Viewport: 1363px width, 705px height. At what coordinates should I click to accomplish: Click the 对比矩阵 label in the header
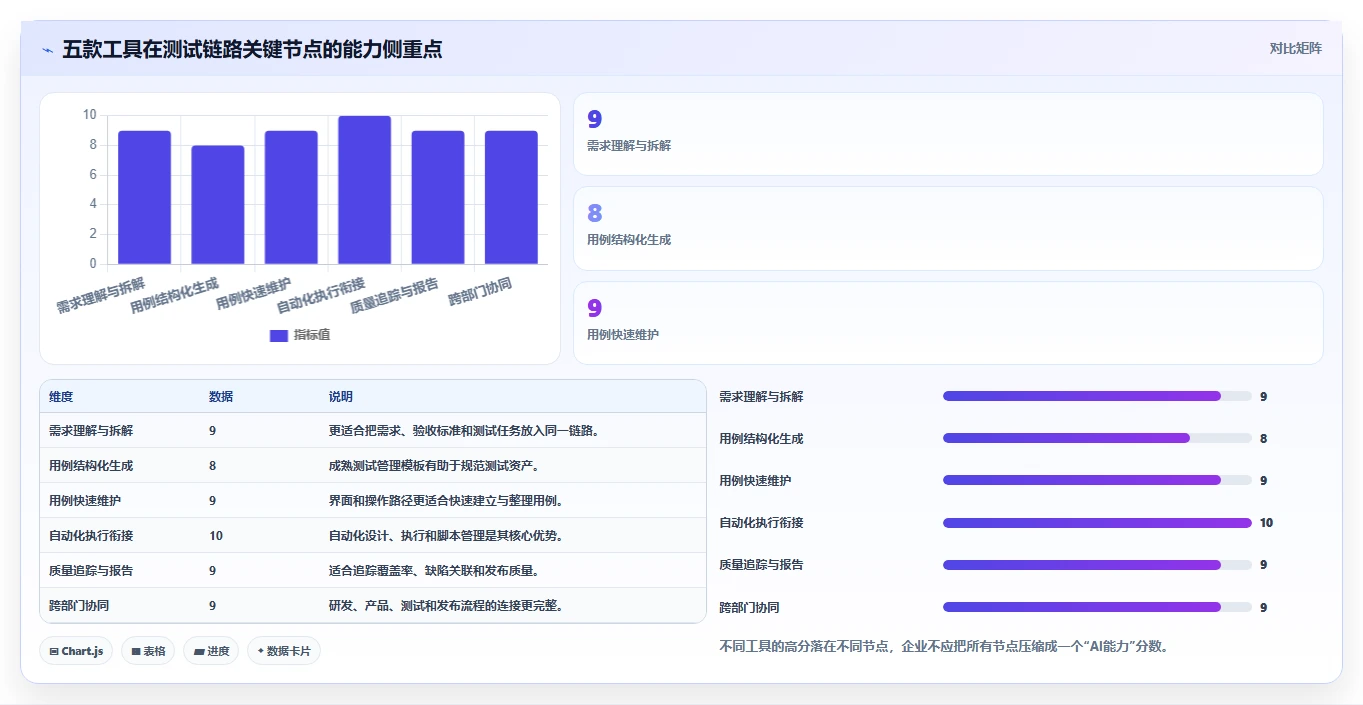pyautogui.click(x=1295, y=49)
